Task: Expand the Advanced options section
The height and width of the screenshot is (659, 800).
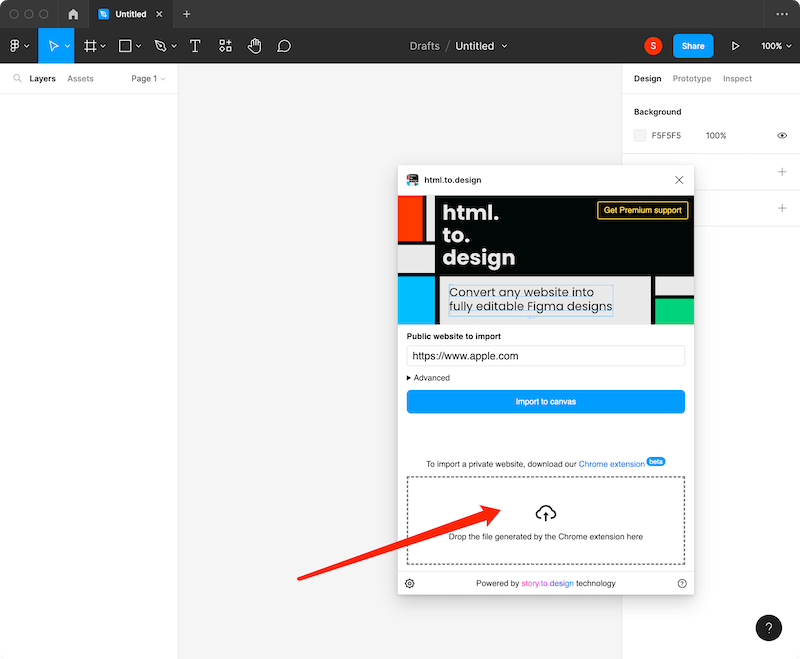Action: coord(429,378)
